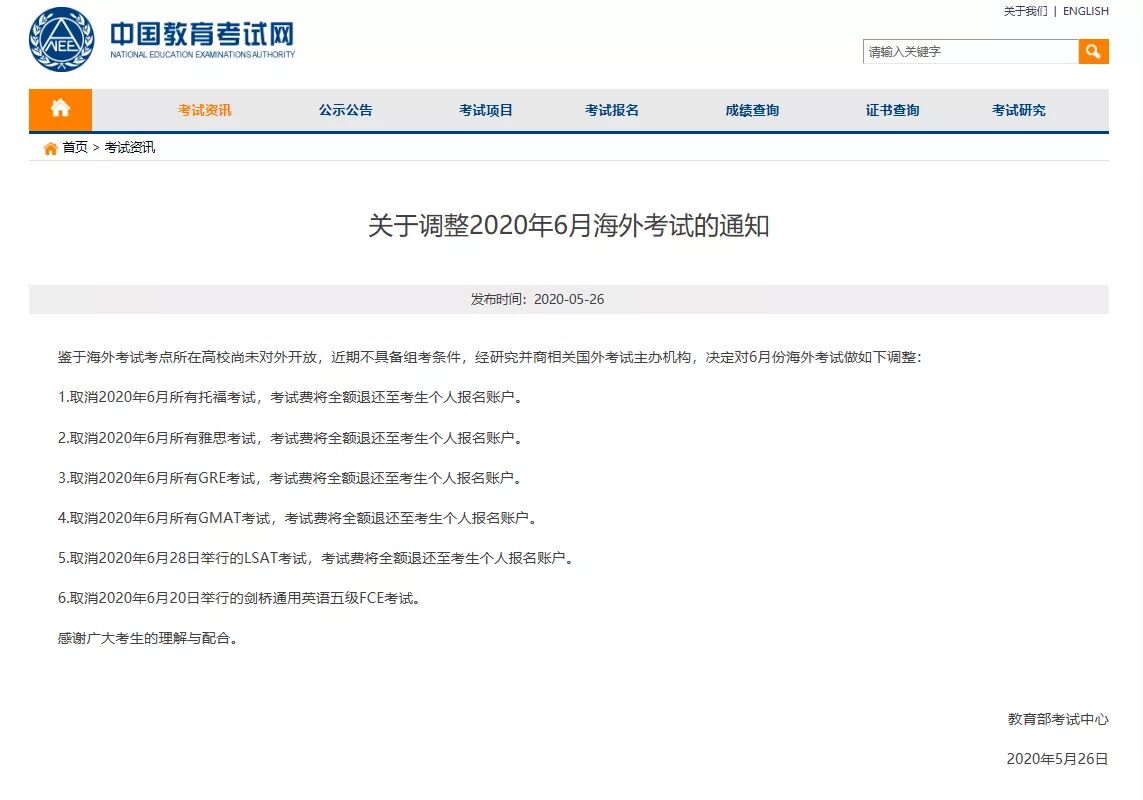Click item 1 about 托福考试 cancellation

click(290, 397)
